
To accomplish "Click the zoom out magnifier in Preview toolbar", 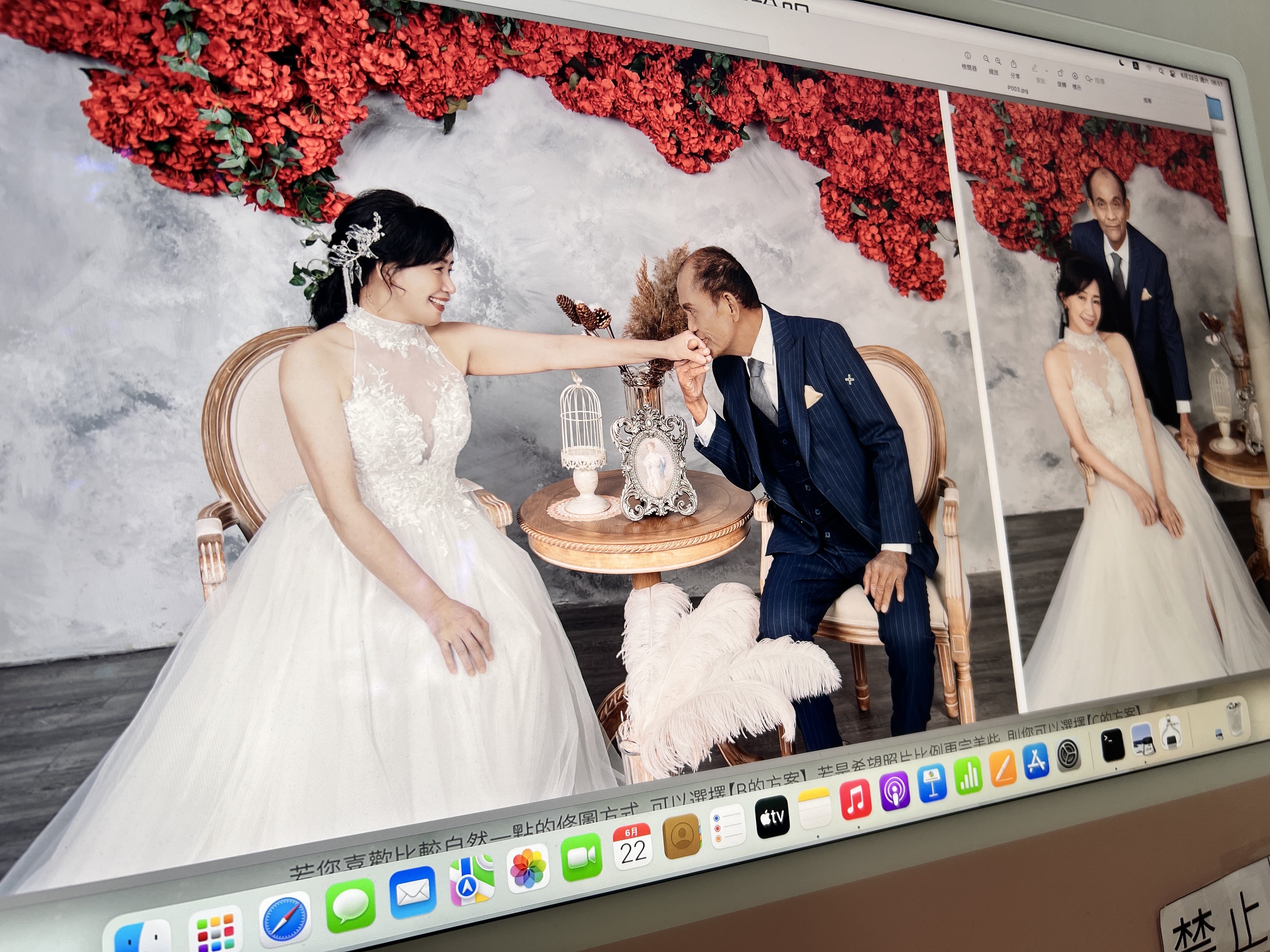I will tap(986, 60).
